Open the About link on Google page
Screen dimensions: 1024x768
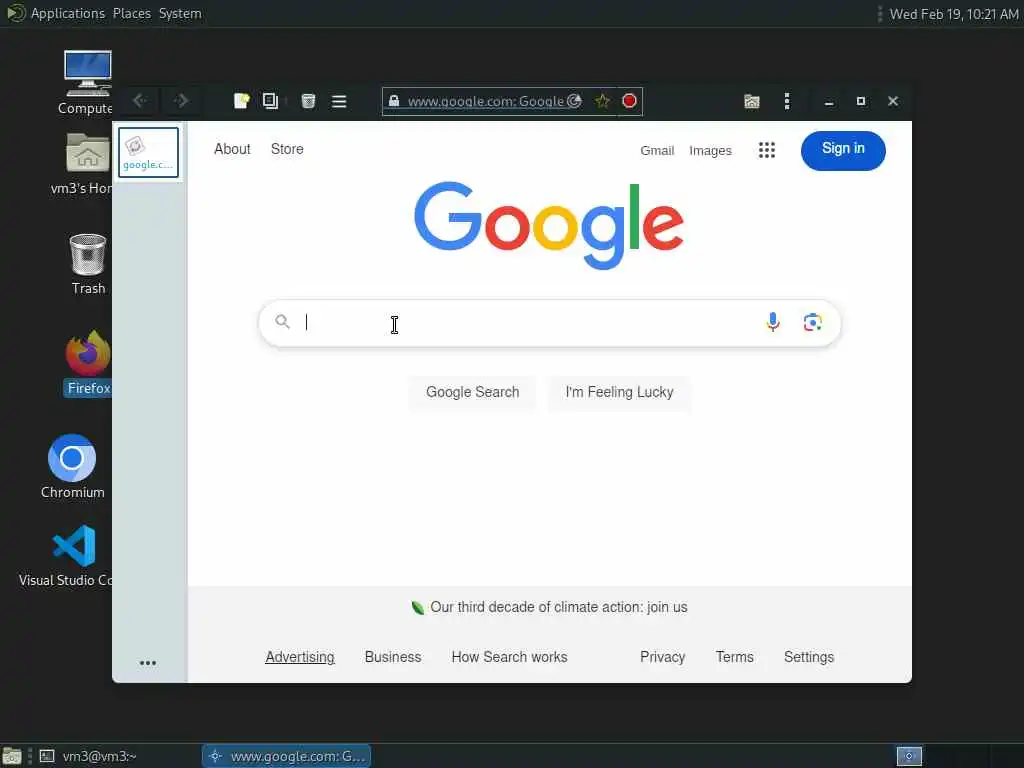232,149
